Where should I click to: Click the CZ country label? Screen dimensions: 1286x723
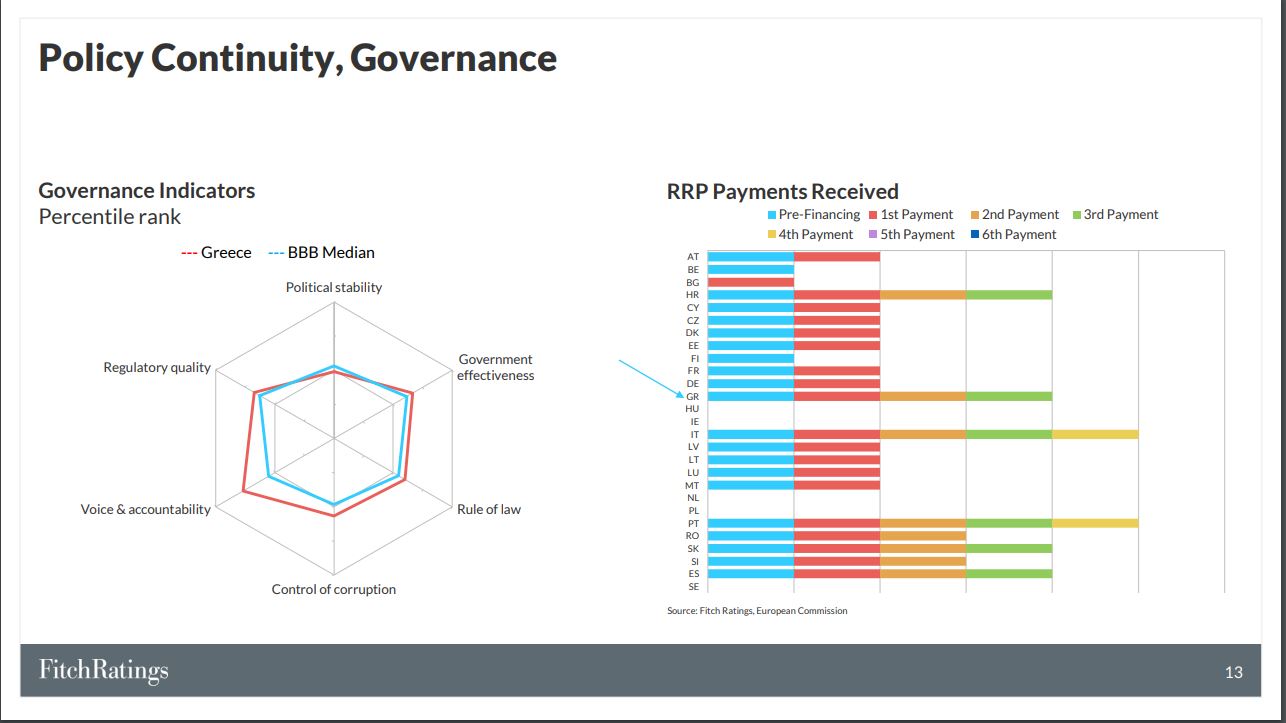click(693, 321)
